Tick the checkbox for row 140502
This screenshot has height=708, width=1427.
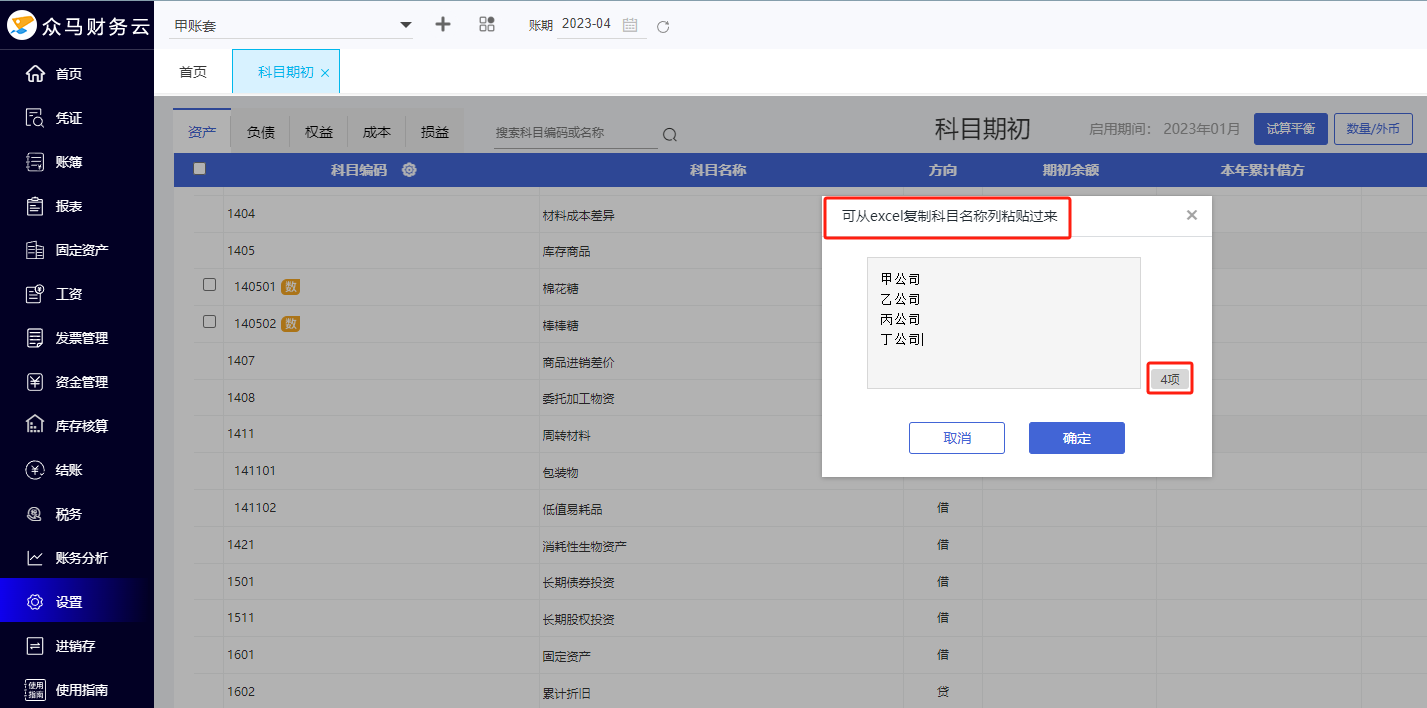209,322
